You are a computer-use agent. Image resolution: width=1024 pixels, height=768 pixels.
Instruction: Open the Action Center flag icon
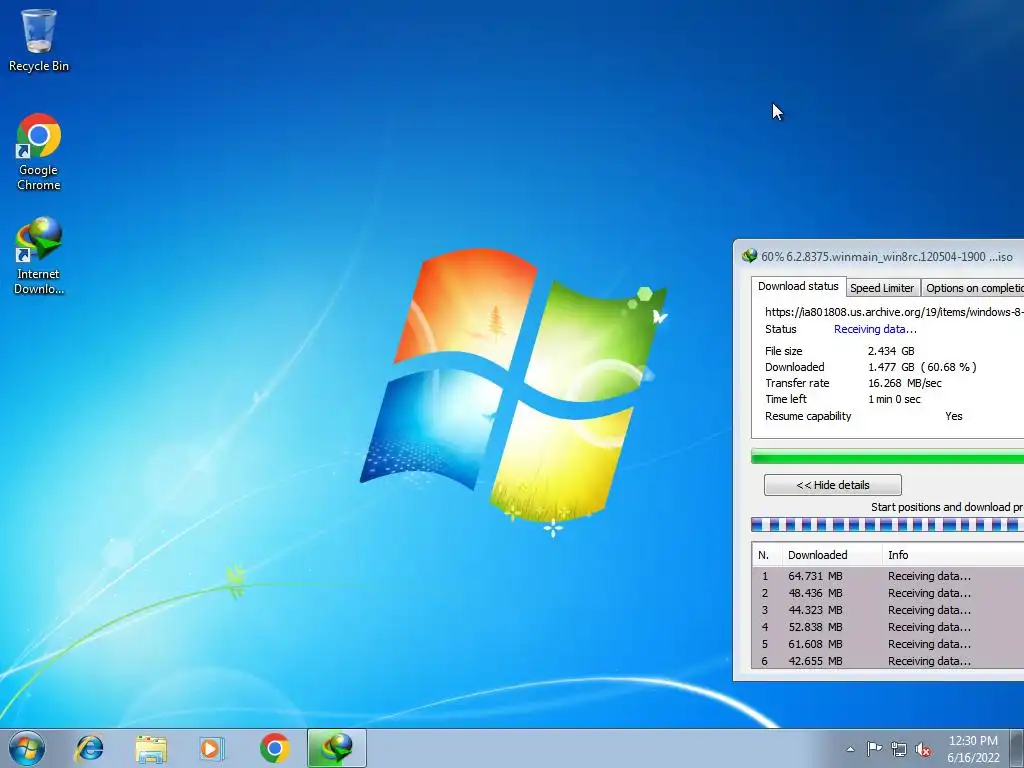tap(874, 749)
